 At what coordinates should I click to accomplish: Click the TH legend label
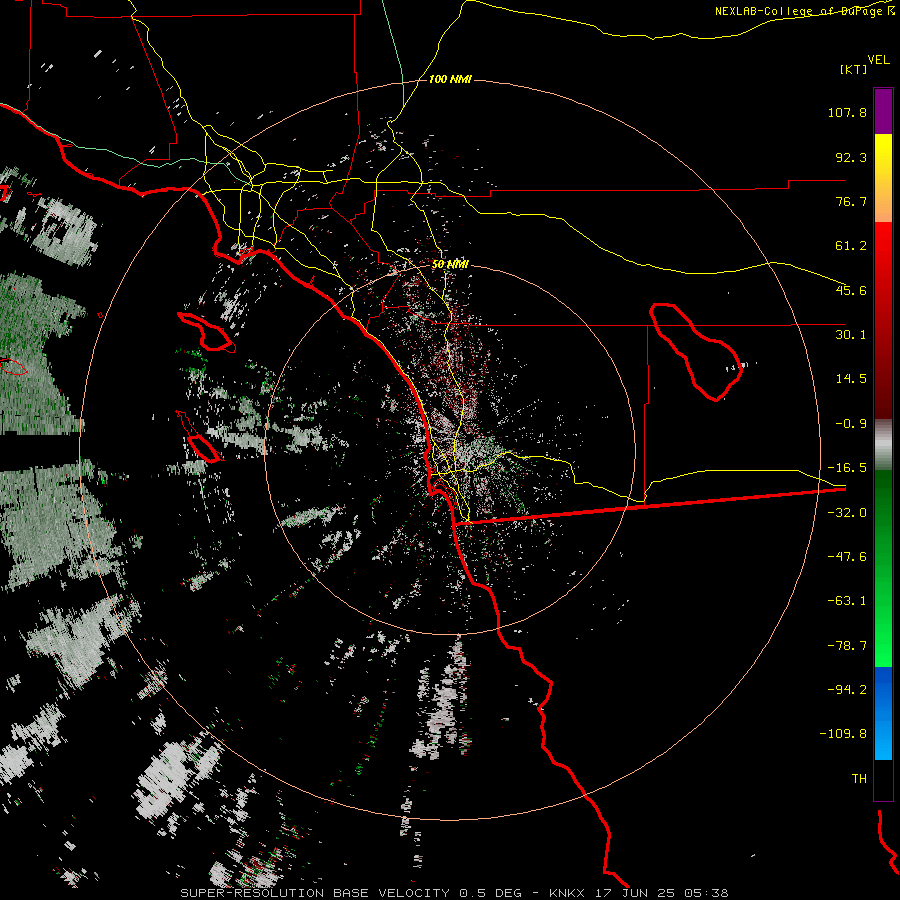pos(859,778)
